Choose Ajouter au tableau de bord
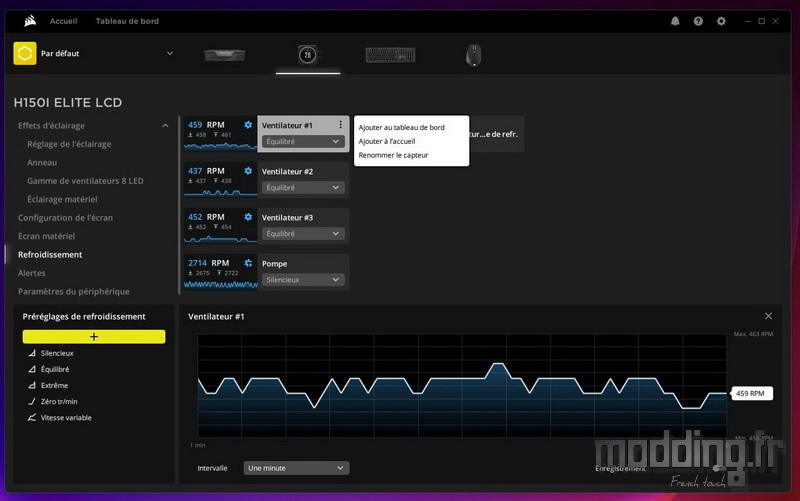The height and width of the screenshot is (501, 800). (x=402, y=127)
